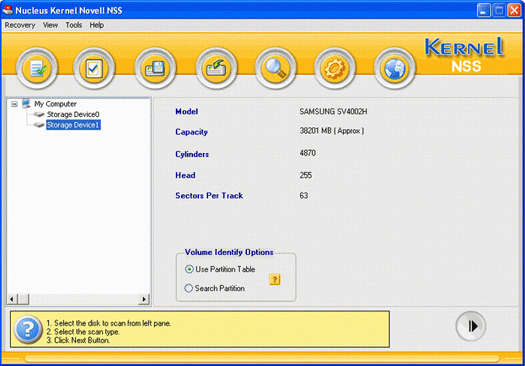Collapse the My Computer tree node

click(14, 104)
